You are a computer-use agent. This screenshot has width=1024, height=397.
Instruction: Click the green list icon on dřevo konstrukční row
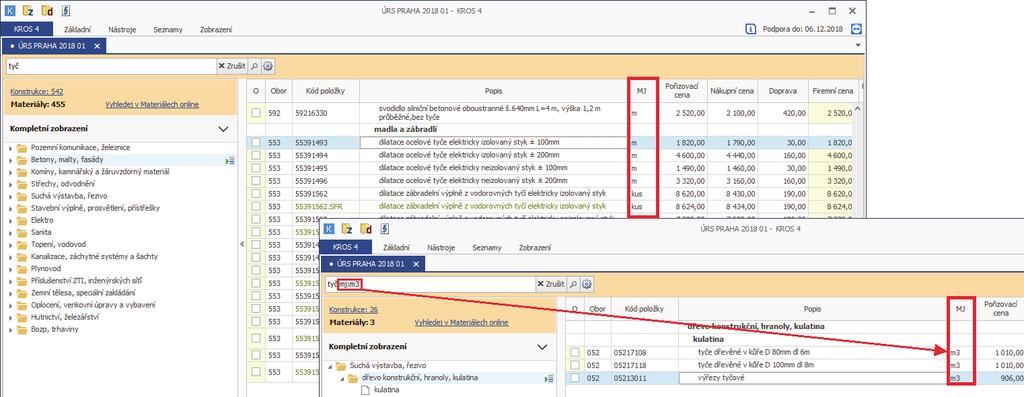549,378
